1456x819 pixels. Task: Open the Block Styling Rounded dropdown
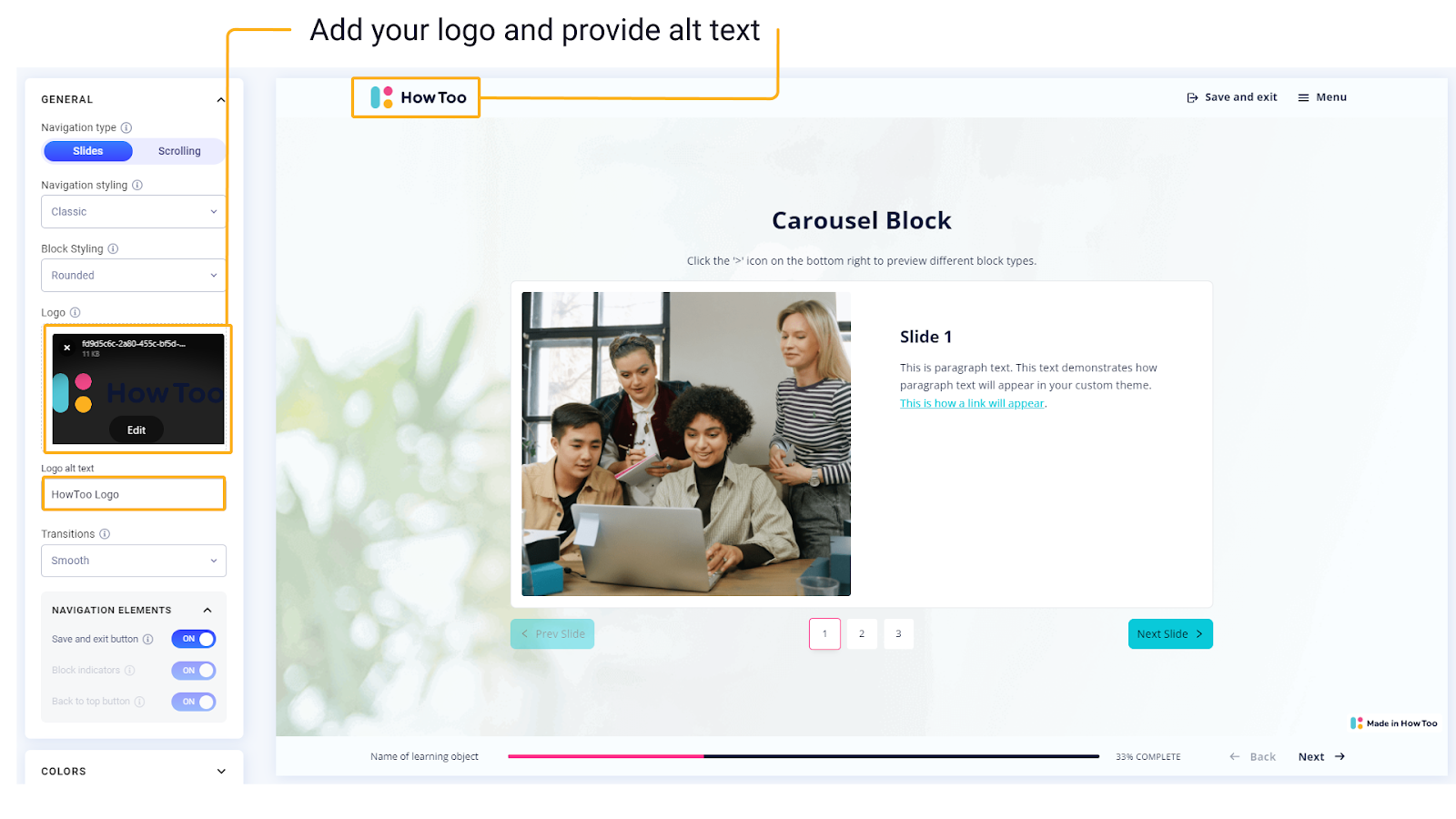(133, 276)
